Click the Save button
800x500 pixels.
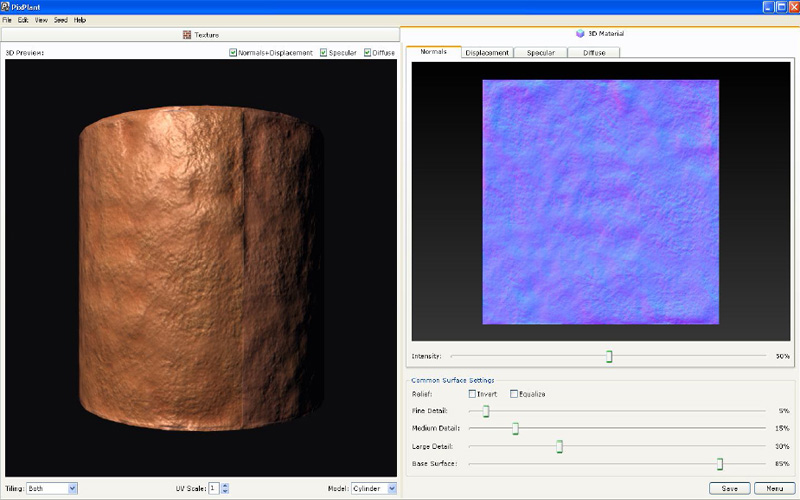(730, 488)
